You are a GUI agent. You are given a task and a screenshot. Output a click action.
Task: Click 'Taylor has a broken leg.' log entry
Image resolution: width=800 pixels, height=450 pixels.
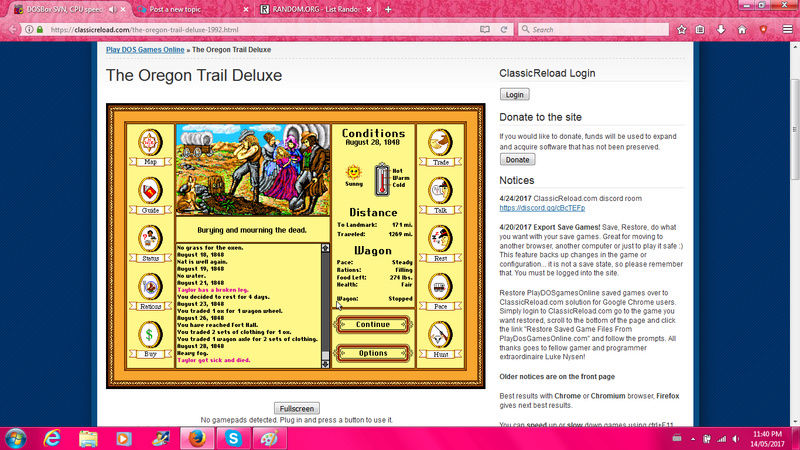coord(213,290)
